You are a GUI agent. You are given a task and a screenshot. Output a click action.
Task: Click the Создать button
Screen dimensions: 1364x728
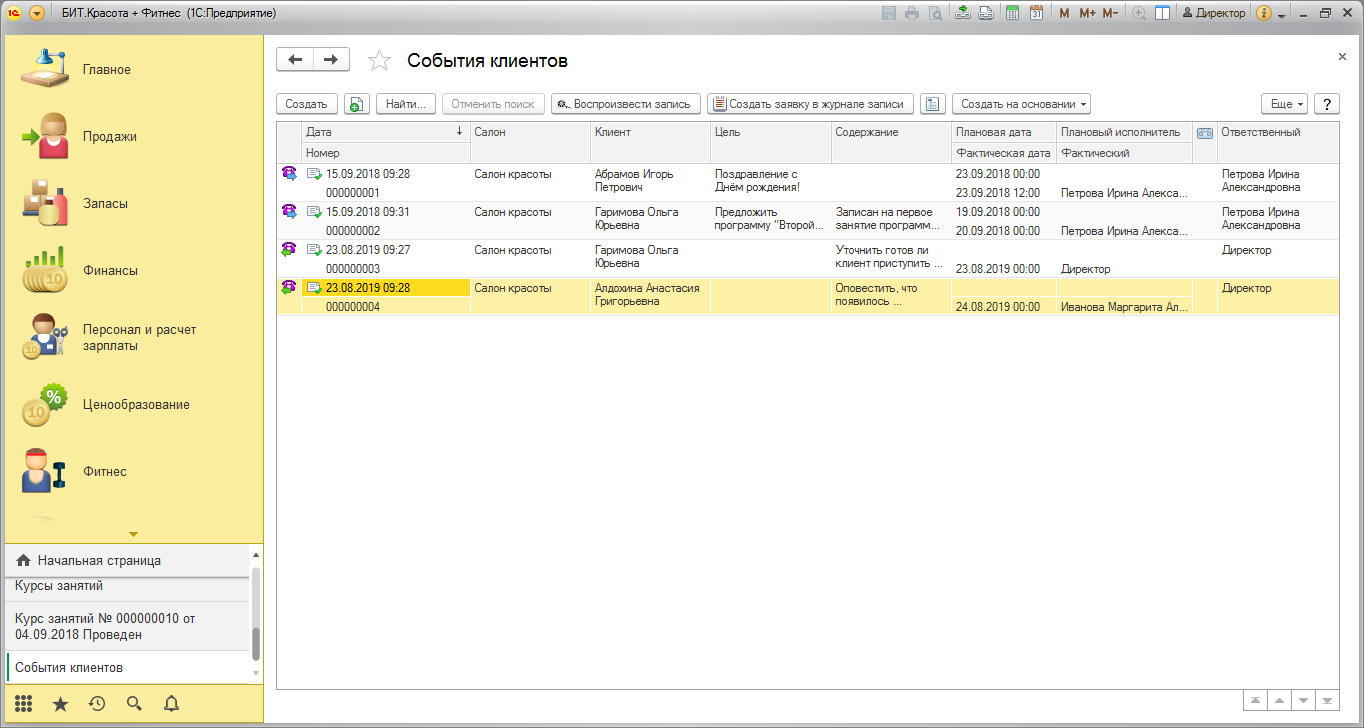[x=306, y=104]
